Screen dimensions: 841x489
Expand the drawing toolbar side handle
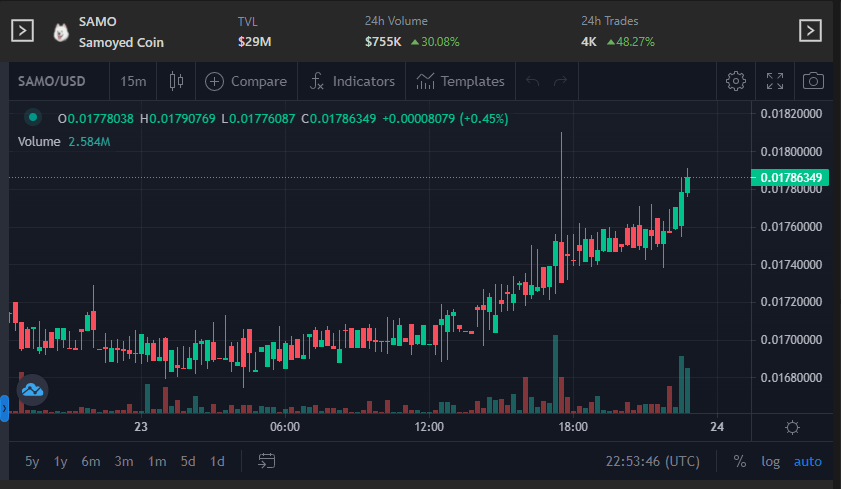pos(4,409)
